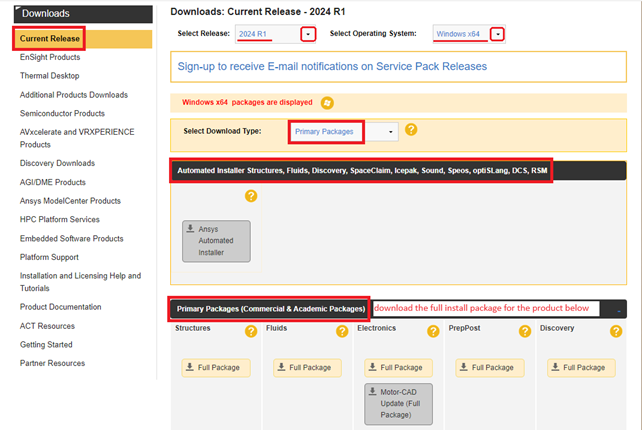This screenshot has width=642, height=430.
Task: Open the Fluids help question icon
Action: [342, 331]
